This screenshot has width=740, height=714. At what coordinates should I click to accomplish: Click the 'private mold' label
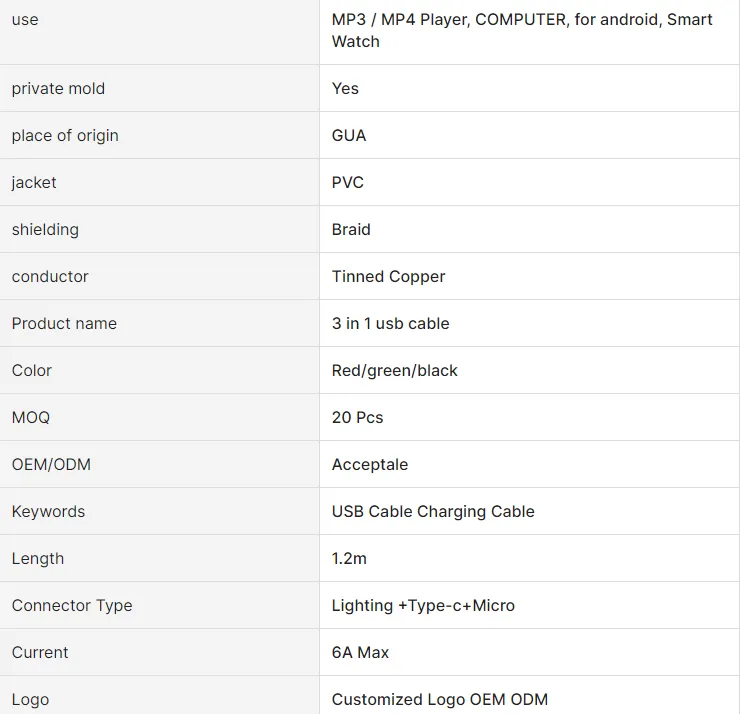tap(58, 88)
